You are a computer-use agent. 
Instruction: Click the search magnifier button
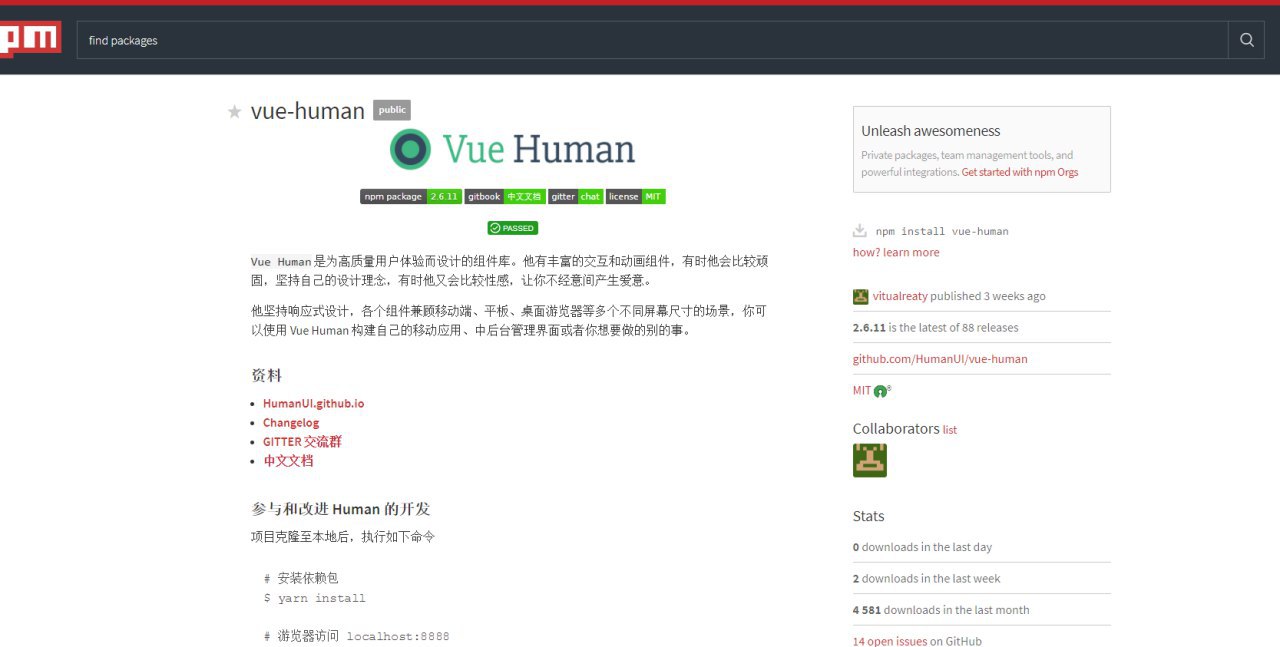tap(1246, 40)
